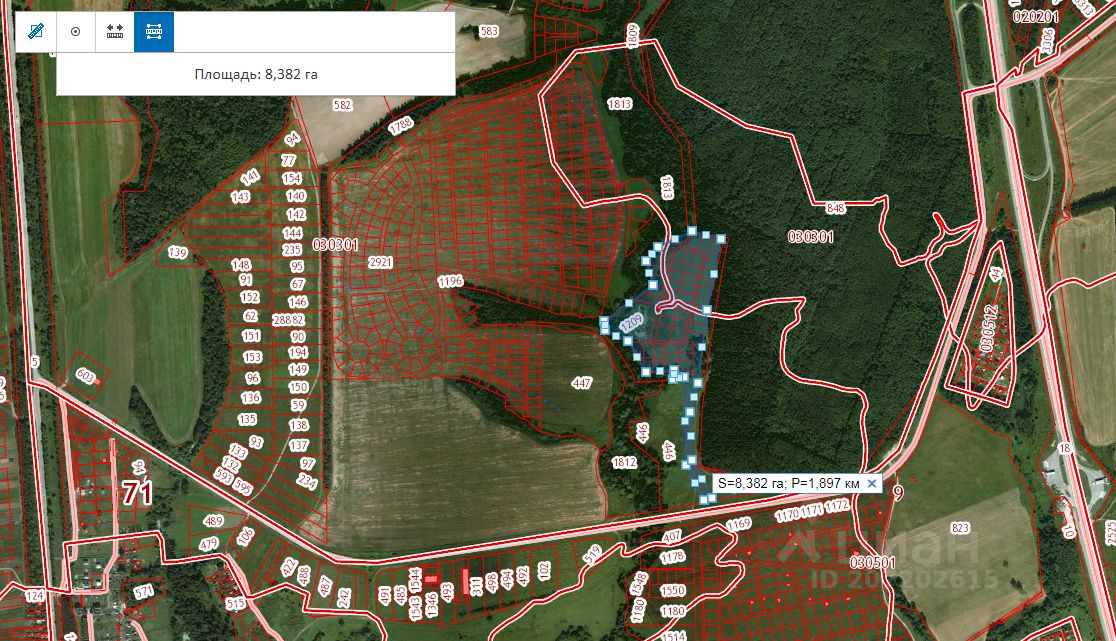Toggle the active area measurement tool
1116x641 pixels.
click(x=154, y=32)
